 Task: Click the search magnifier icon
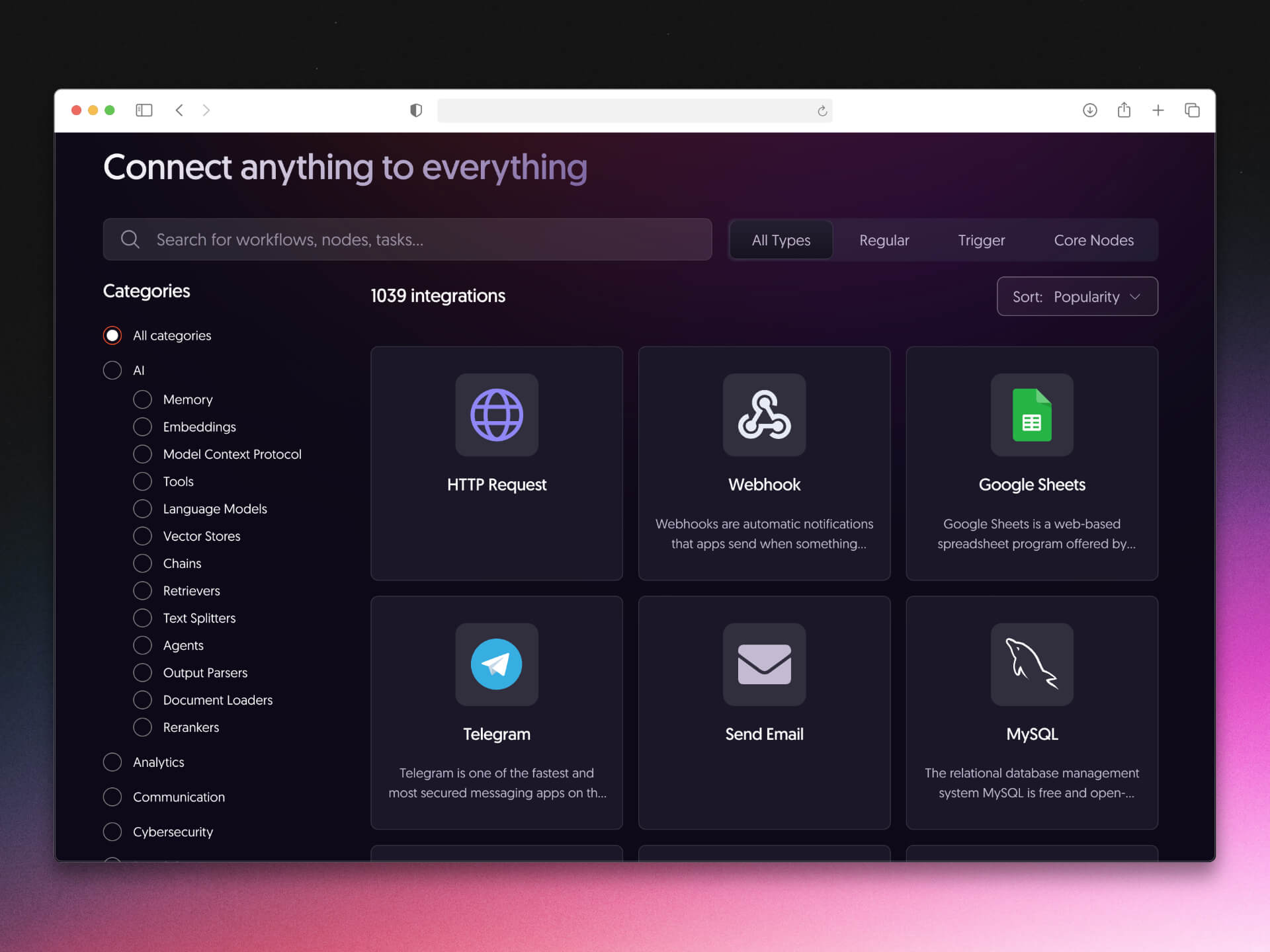pyautogui.click(x=130, y=239)
